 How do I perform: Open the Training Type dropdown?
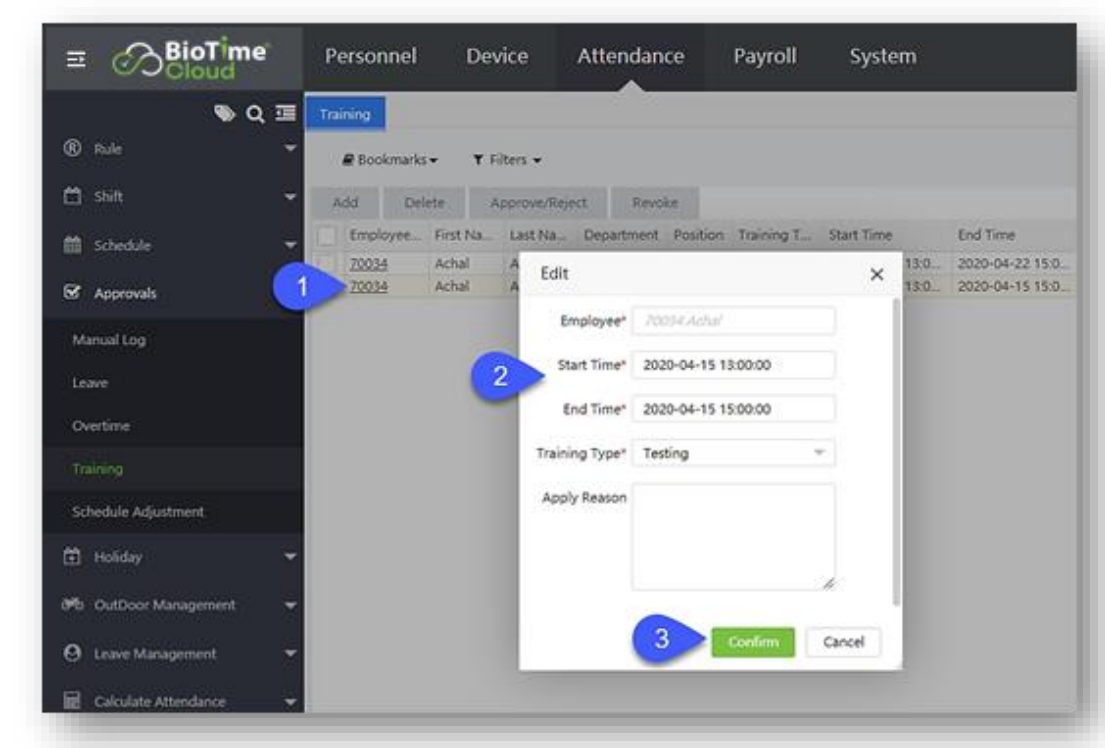(733, 453)
